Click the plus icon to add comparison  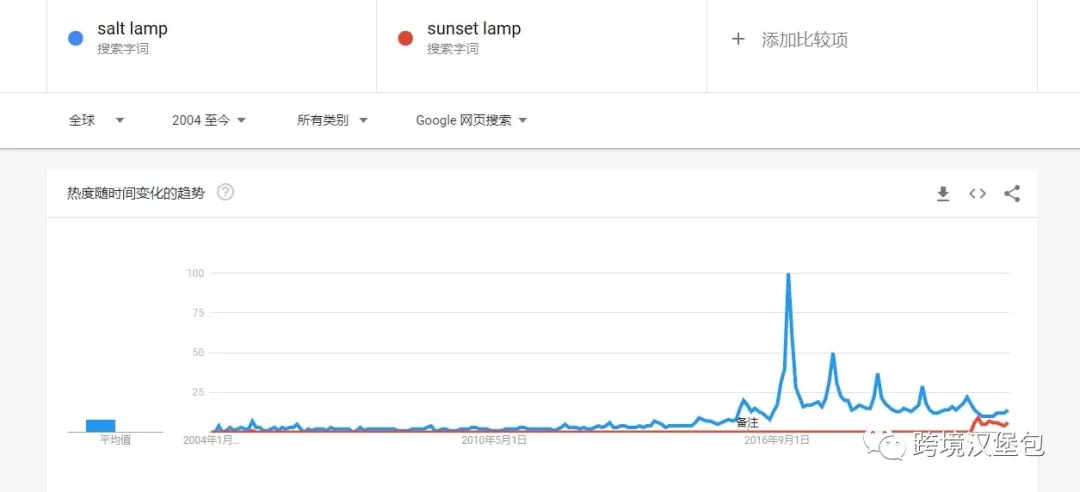pyautogui.click(x=738, y=39)
